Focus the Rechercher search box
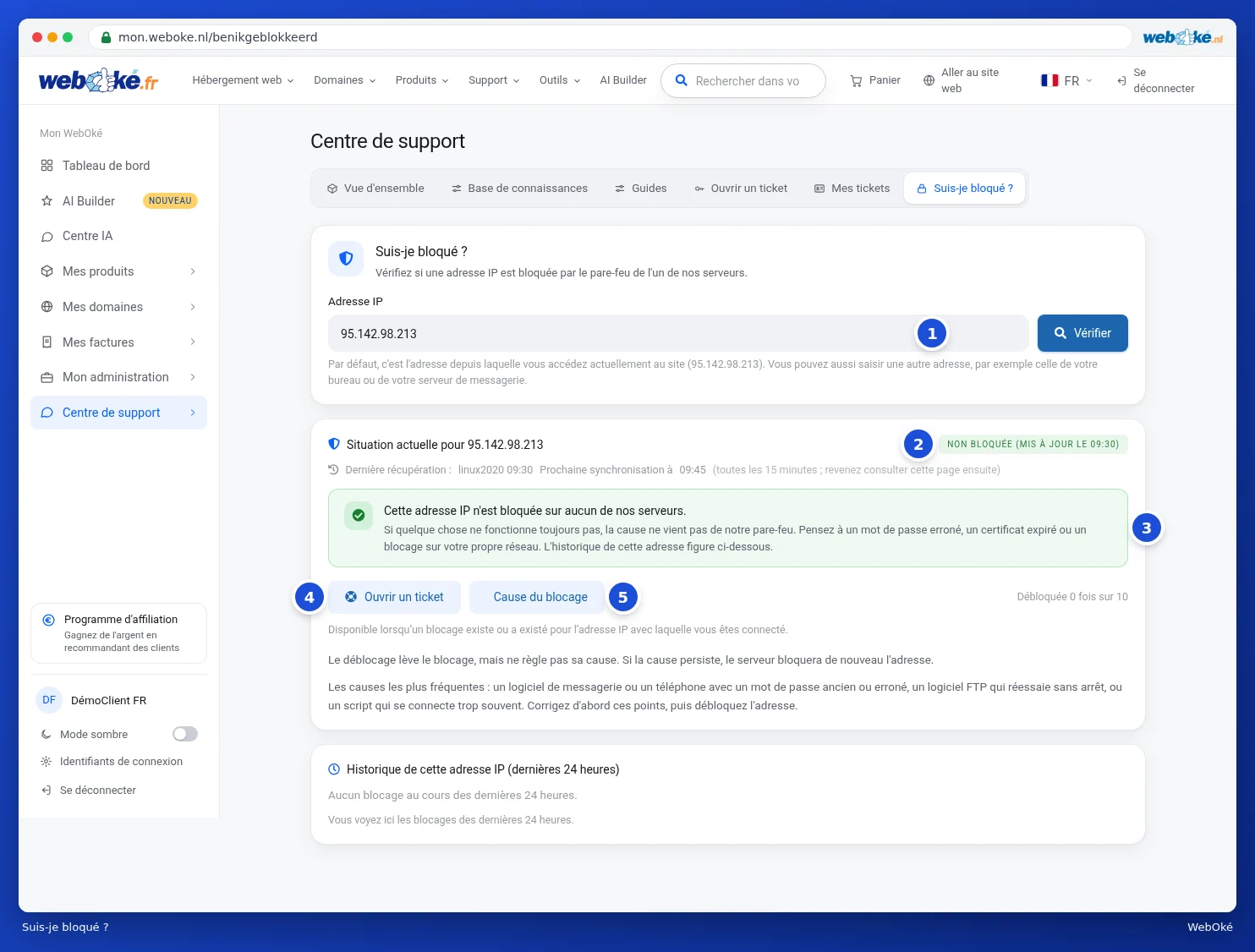This screenshot has height=952, width=1255. (x=743, y=81)
